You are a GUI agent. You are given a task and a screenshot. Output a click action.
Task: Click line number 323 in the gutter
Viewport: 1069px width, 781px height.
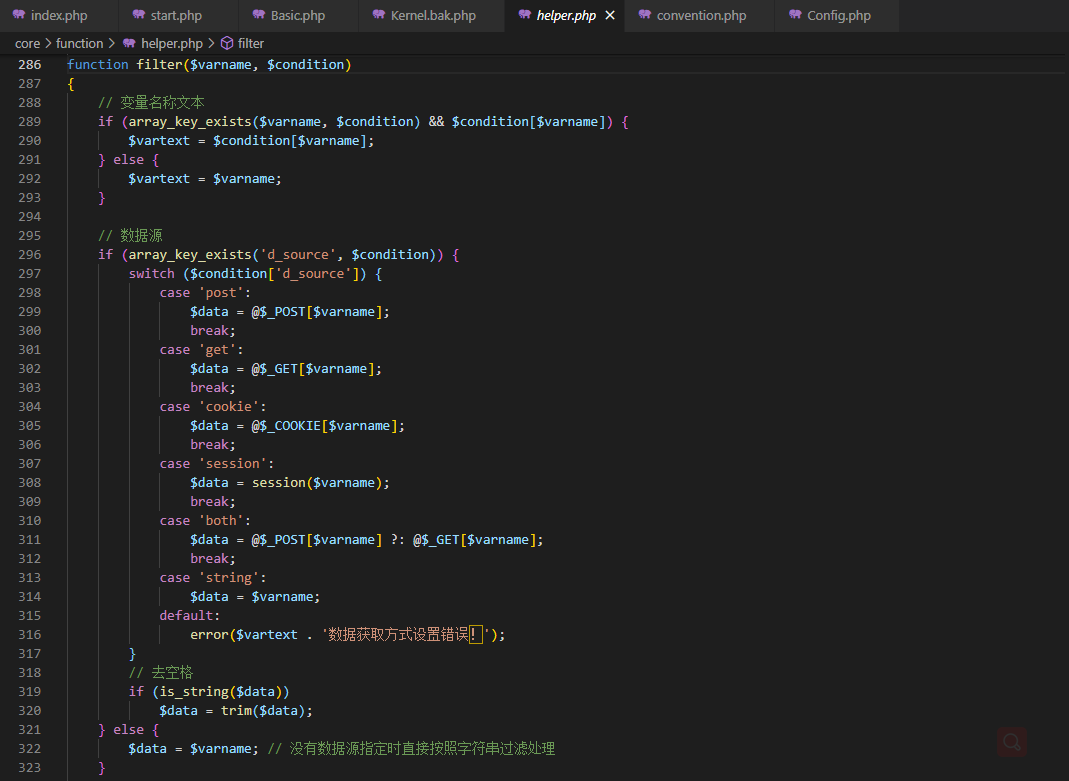(x=30, y=768)
